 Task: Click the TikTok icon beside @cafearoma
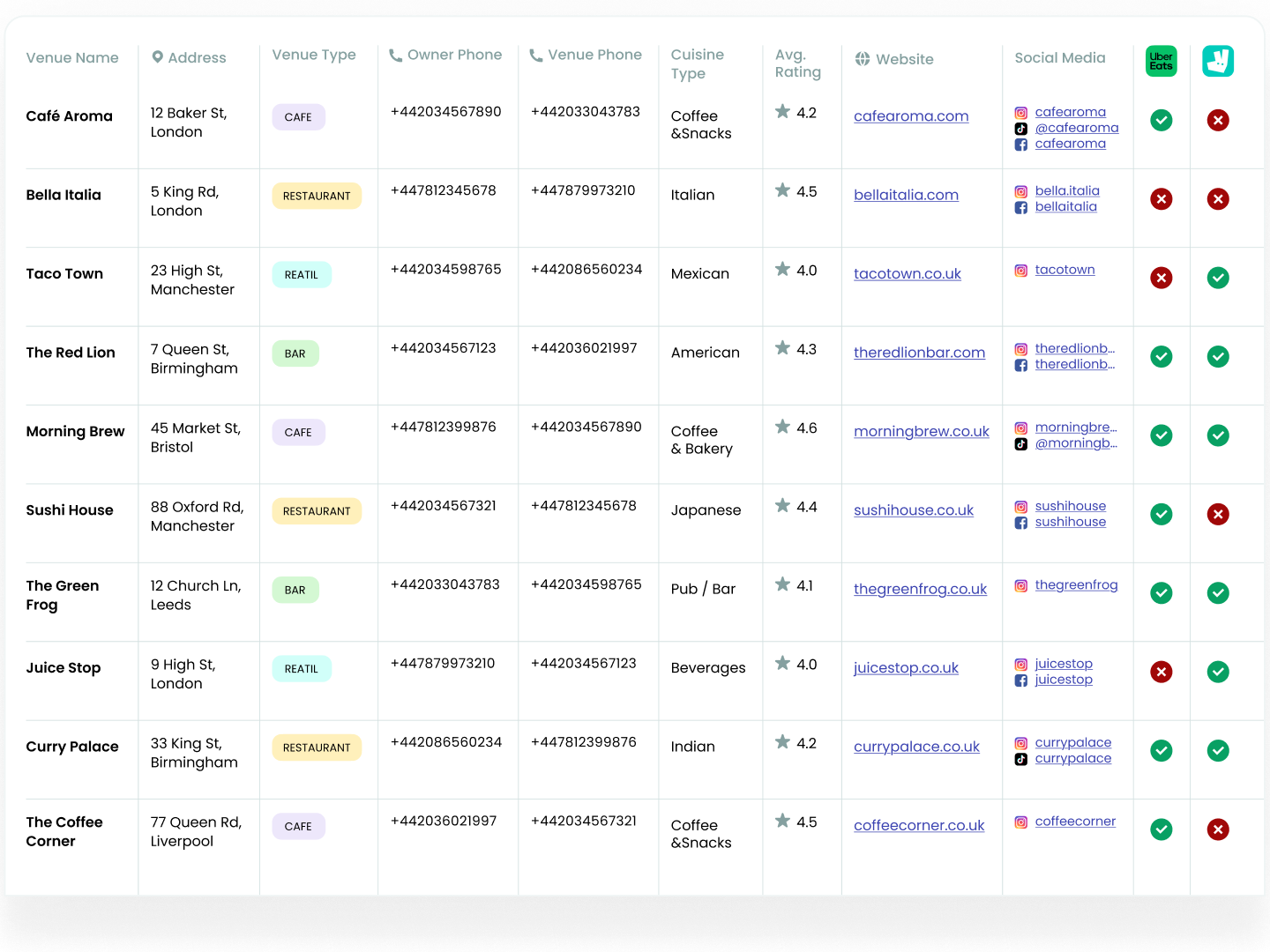tap(1020, 128)
